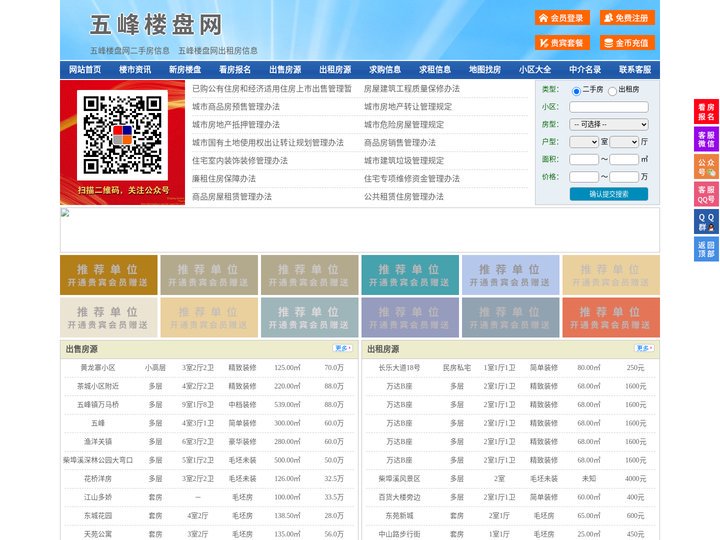Click the maximum 价格 input field
The image size is (720, 540).
point(624,177)
